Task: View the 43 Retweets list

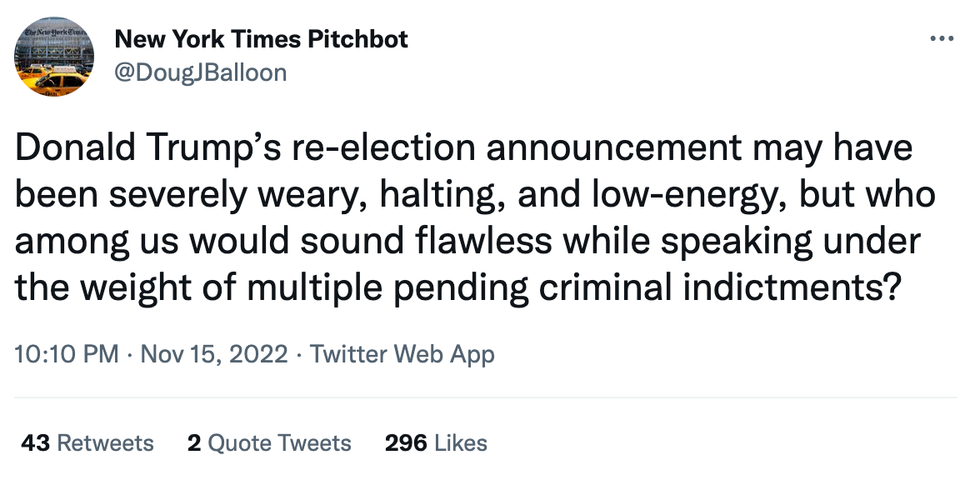Action: tap(88, 442)
